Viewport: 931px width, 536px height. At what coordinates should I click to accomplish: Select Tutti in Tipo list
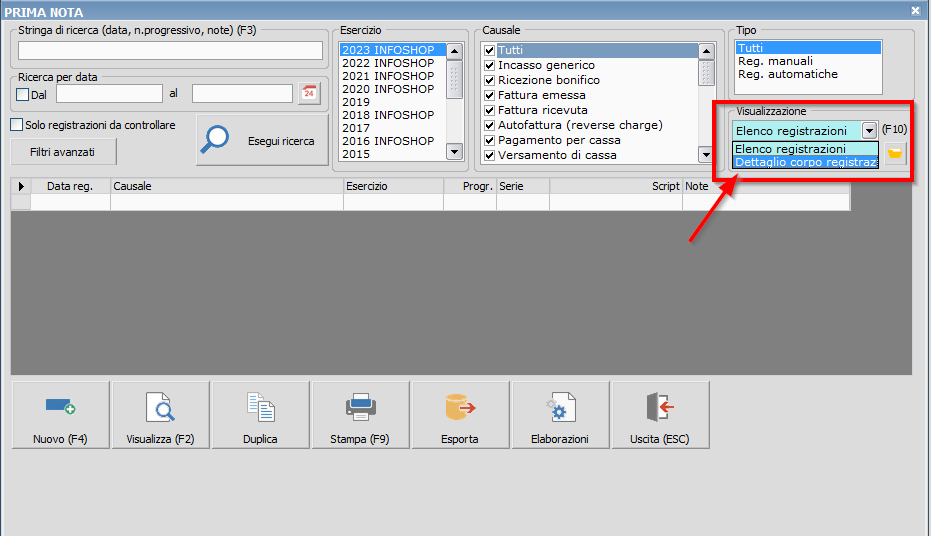click(x=808, y=48)
